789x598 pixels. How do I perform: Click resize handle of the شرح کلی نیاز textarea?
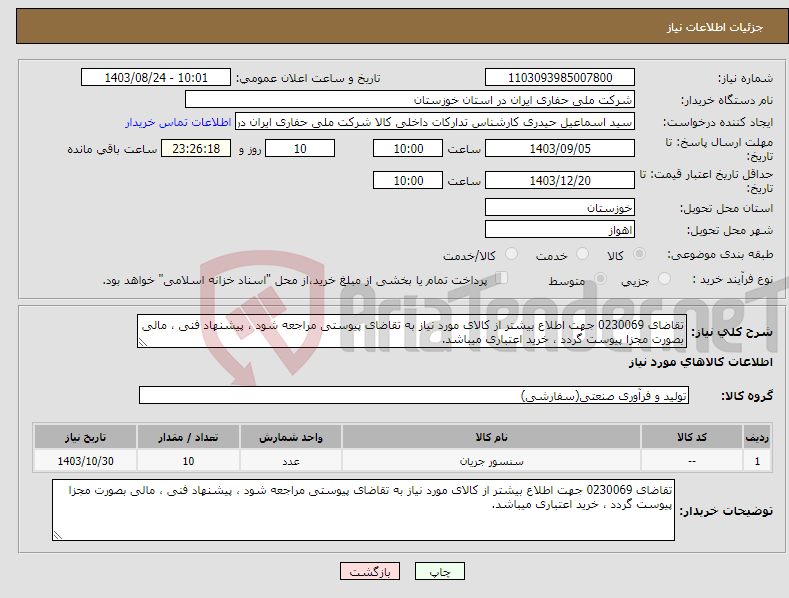[x=143, y=342]
